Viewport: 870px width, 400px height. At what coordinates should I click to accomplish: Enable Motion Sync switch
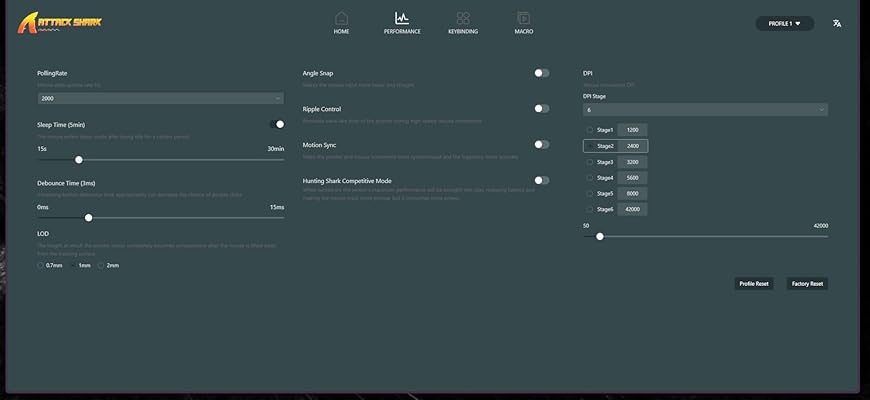pos(541,144)
